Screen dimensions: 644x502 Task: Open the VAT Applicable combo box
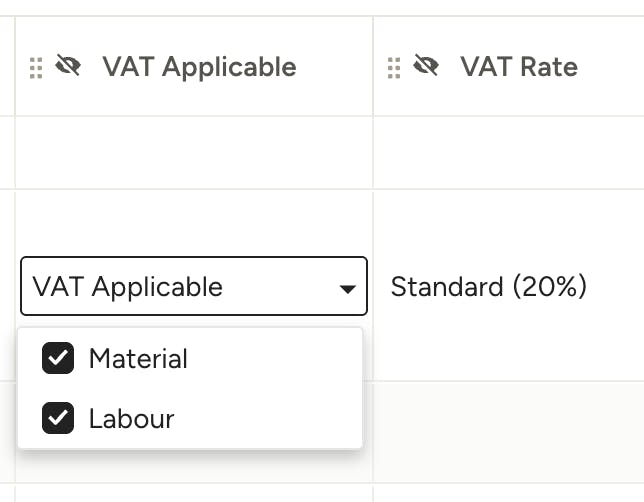[194, 286]
